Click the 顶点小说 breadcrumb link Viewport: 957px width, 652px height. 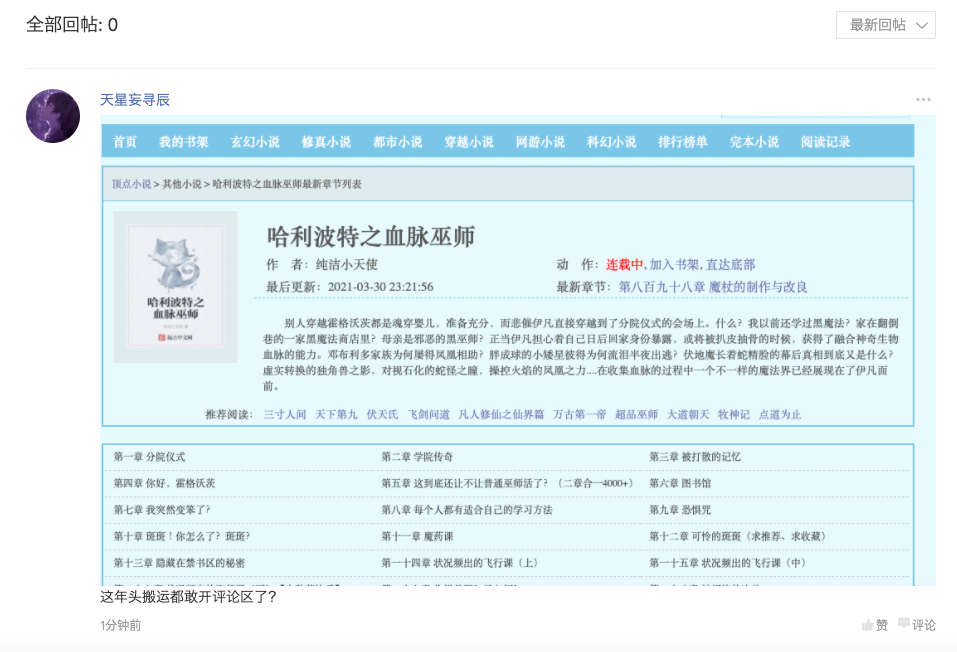(x=131, y=184)
